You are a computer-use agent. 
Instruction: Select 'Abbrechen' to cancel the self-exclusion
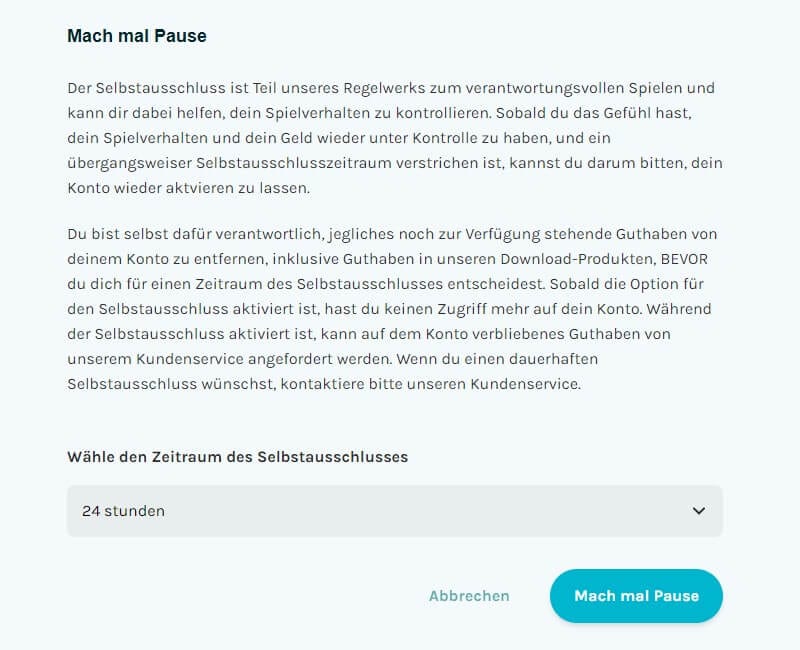tap(468, 596)
